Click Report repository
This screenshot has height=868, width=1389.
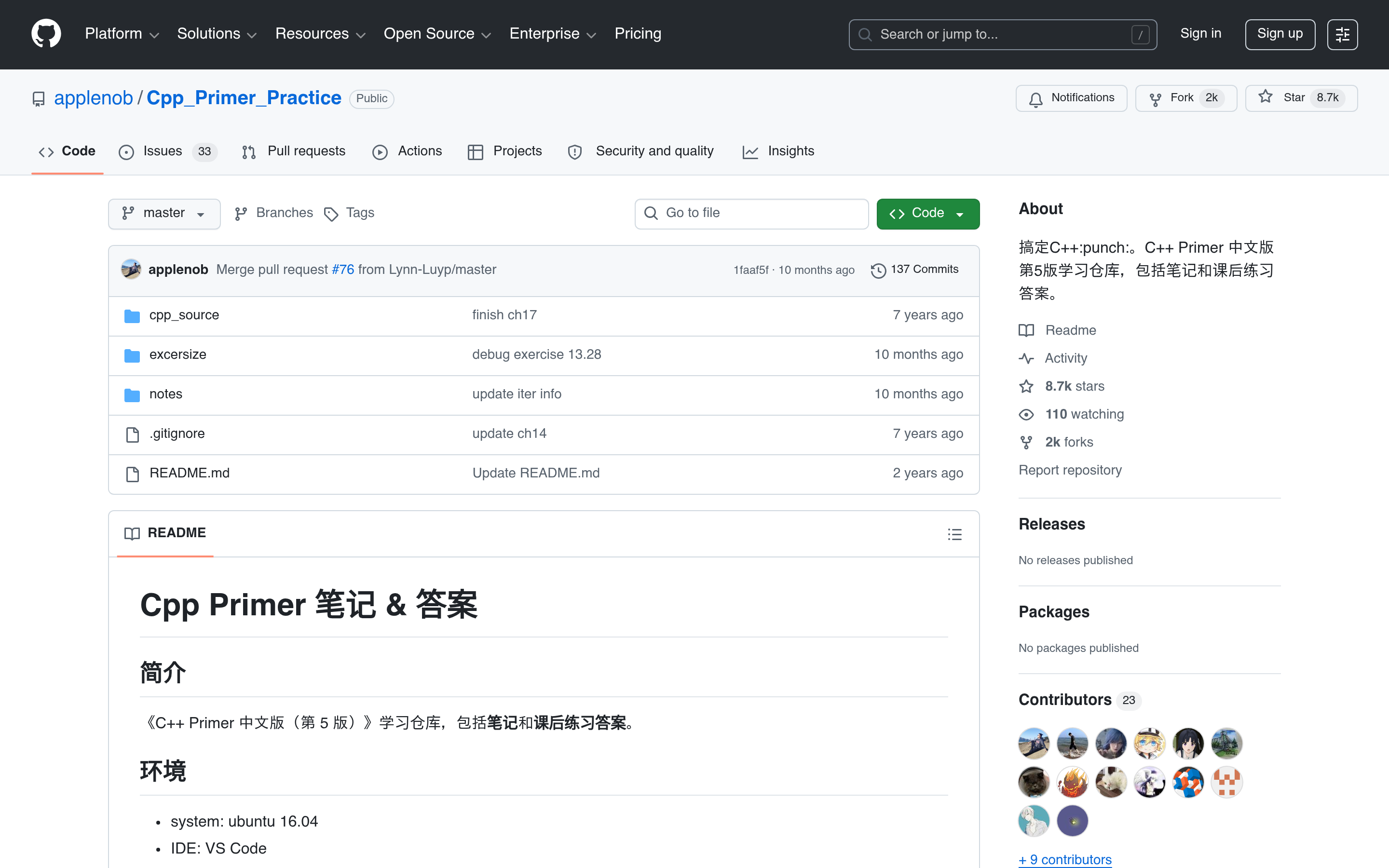point(1070,470)
